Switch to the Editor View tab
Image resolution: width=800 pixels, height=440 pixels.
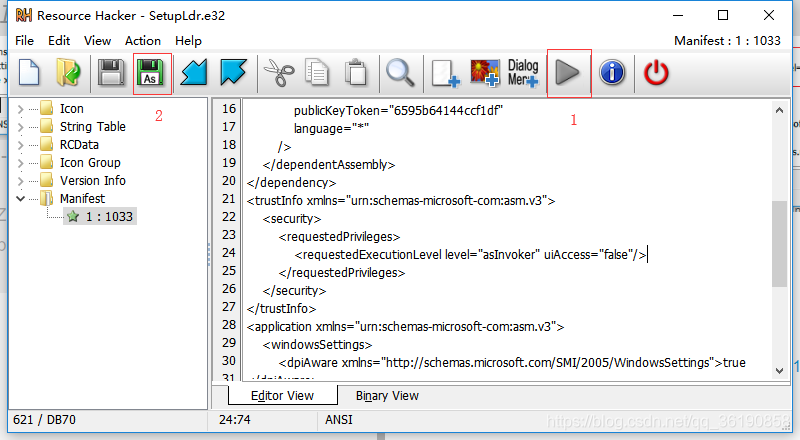tap(282, 396)
